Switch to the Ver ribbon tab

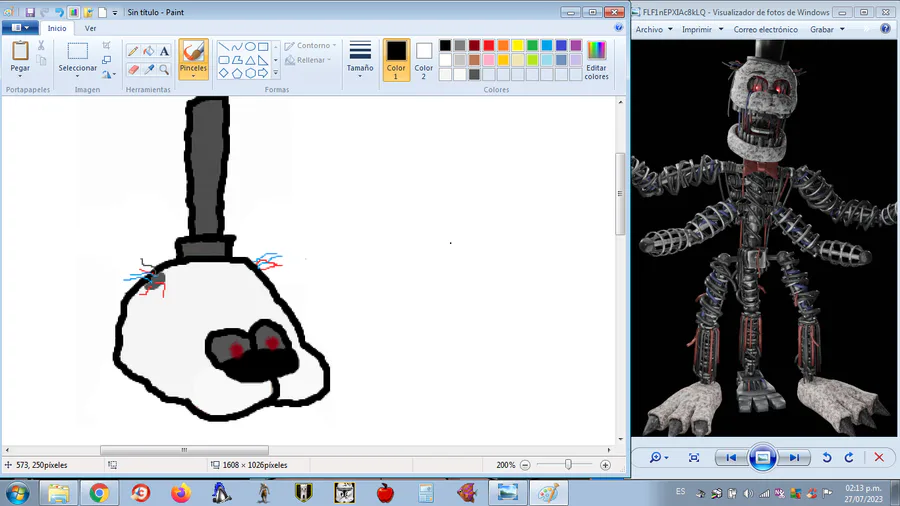coord(90,28)
